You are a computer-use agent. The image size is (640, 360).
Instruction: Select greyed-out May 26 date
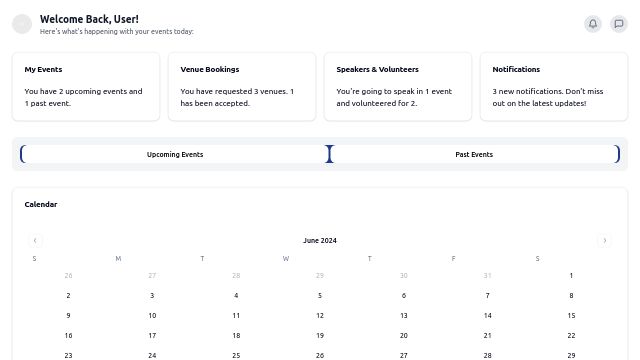coord(68,276)
